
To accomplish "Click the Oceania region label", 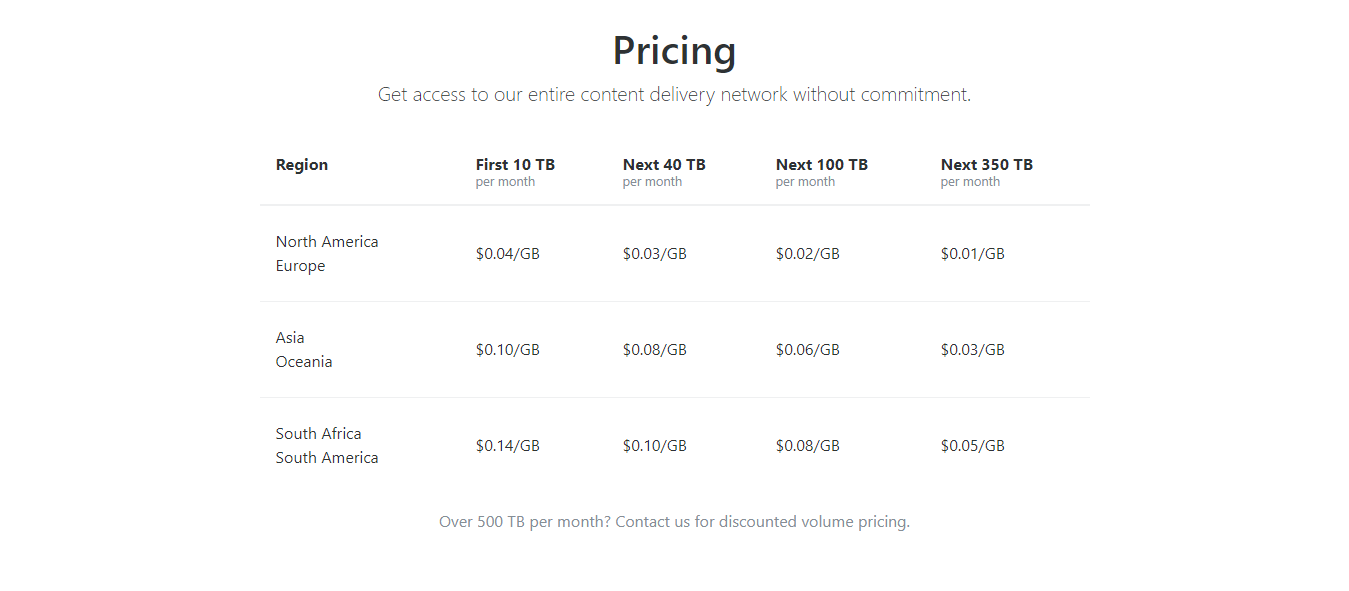I will (x=304, y=362).
